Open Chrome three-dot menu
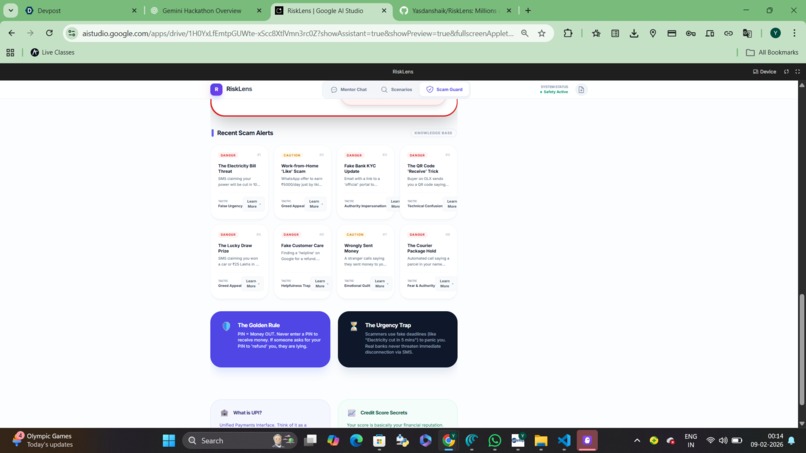806x453 pixels. (794, 33)
